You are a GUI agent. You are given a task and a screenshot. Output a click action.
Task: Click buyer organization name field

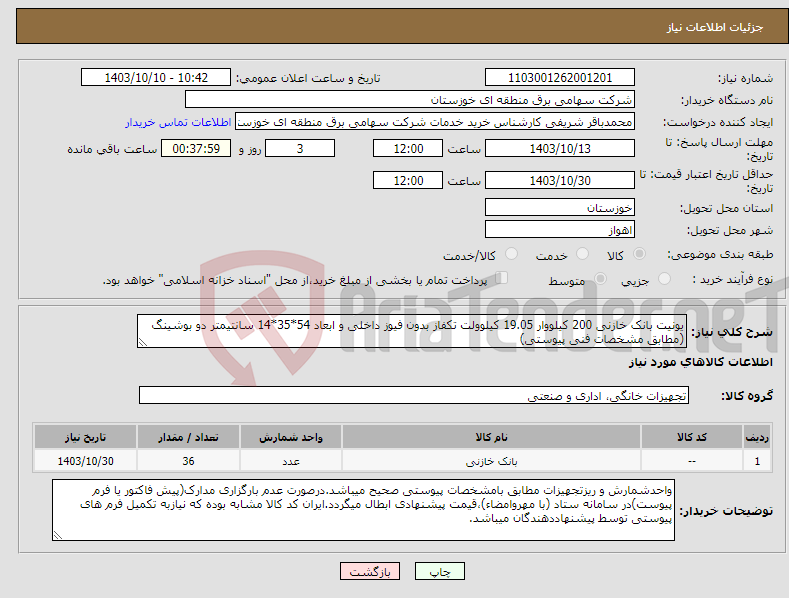[x=410, y=100]
